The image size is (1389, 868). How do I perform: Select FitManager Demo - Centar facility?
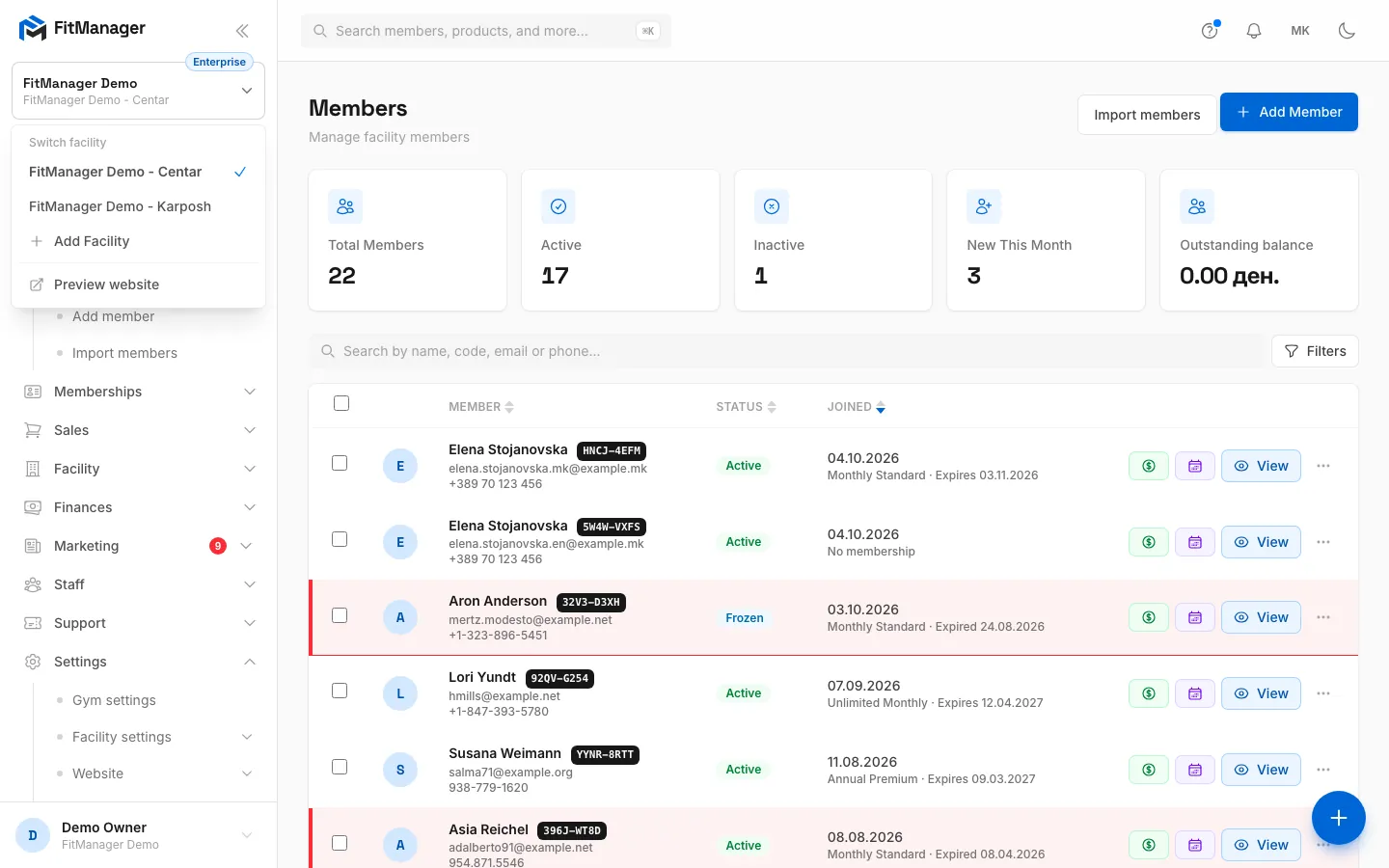tap(138, 172)
